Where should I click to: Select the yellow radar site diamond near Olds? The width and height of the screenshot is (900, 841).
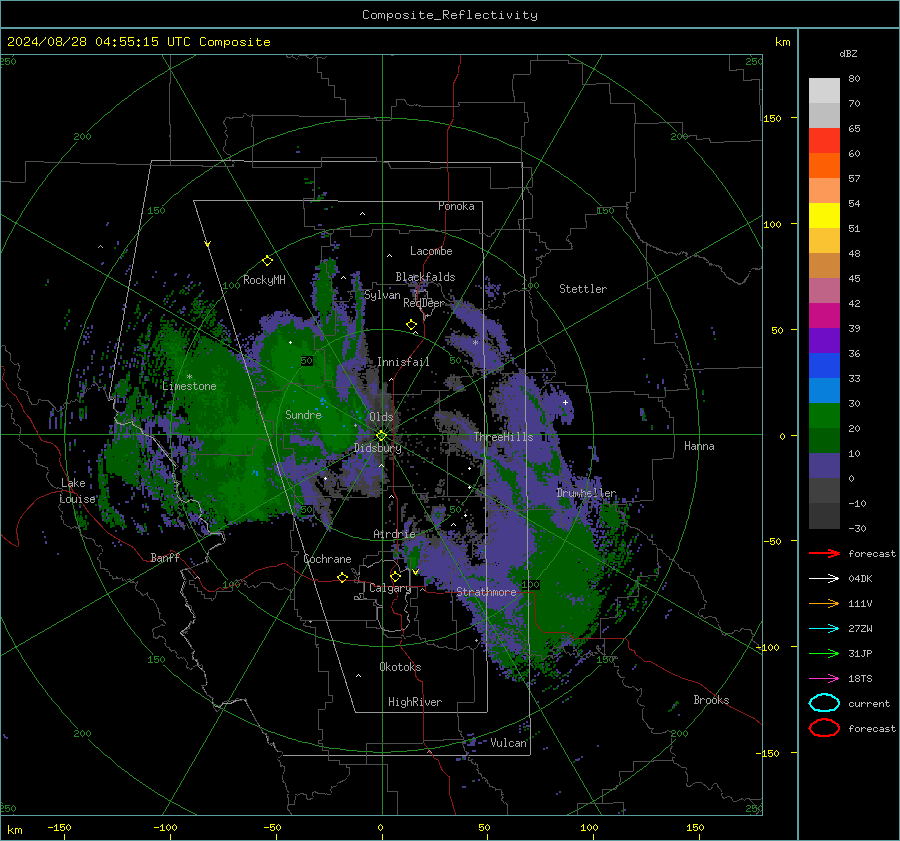coord(381,436)
